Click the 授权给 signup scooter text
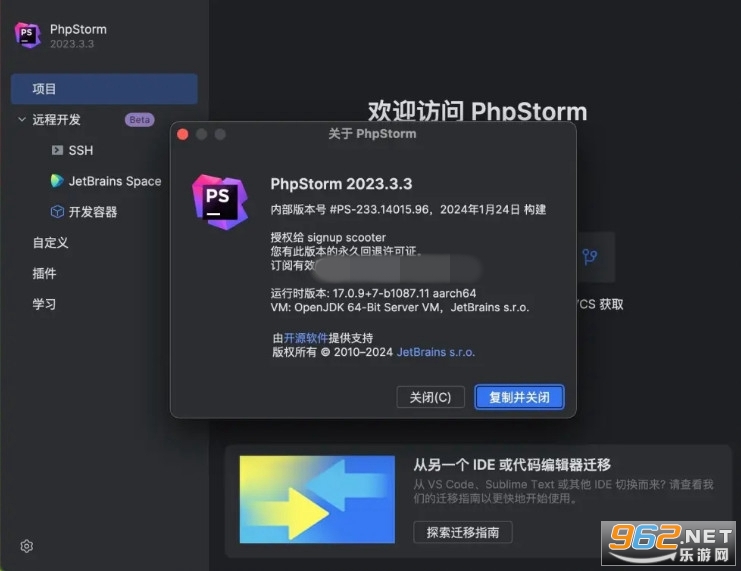This screenshot has height=571, width=741. (328, 237)
